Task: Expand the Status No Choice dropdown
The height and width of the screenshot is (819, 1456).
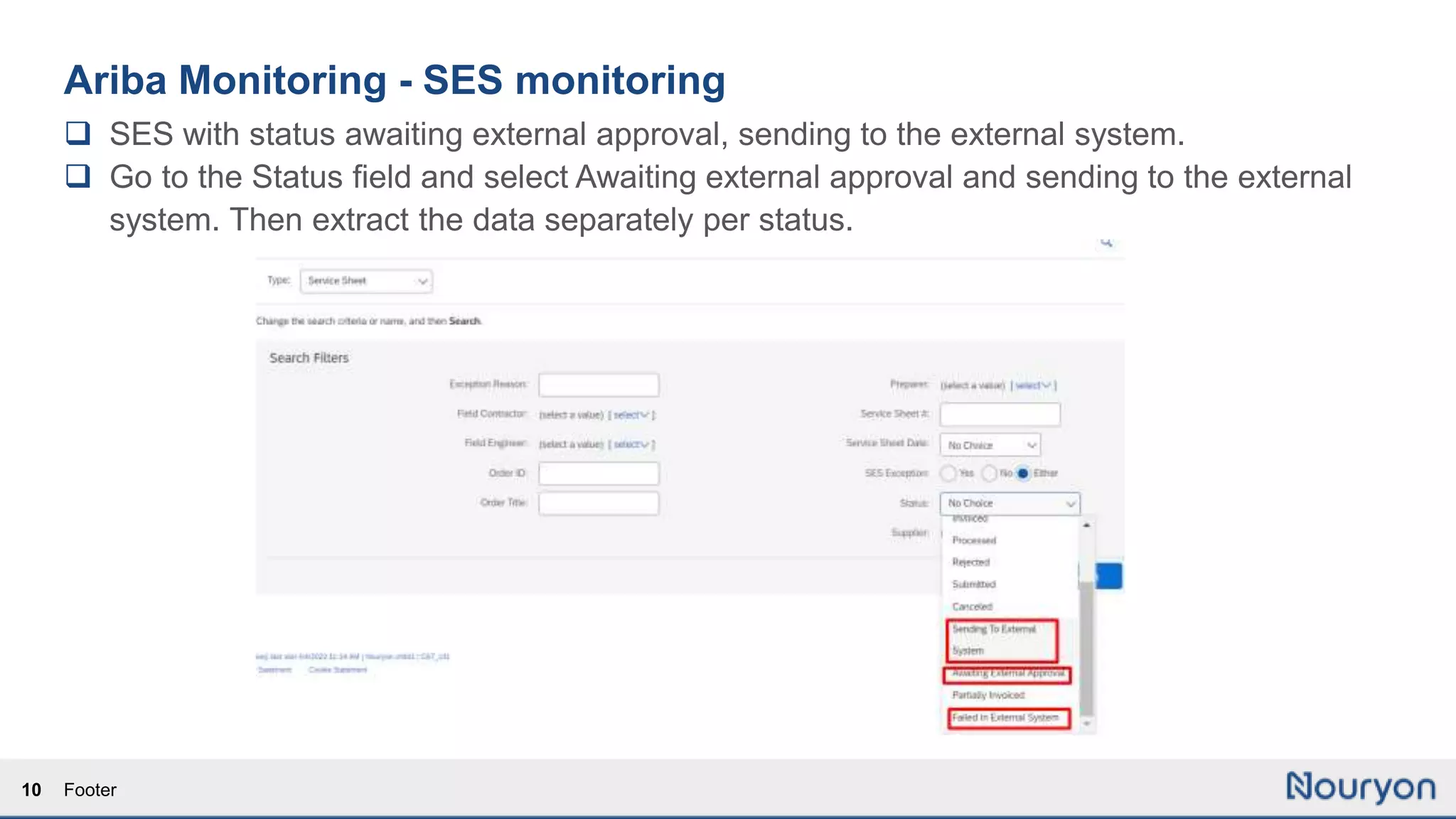Action: [1010, 503]
